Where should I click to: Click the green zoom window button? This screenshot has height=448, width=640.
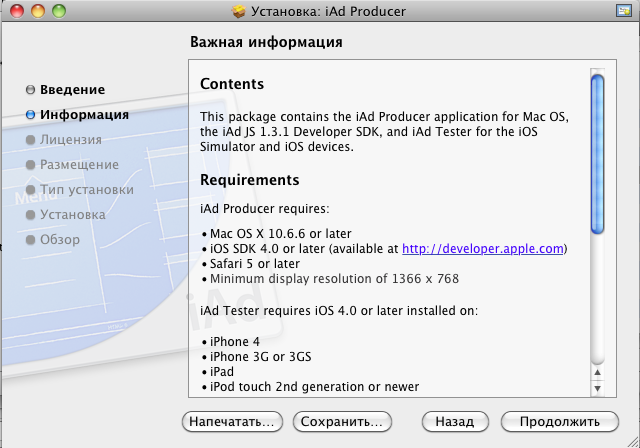pos(58,11)
